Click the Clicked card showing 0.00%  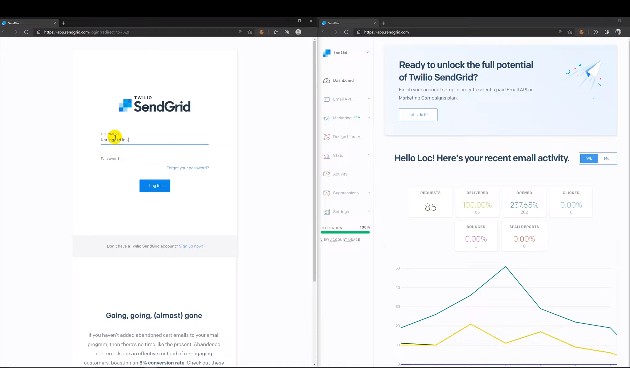[571, 202]
